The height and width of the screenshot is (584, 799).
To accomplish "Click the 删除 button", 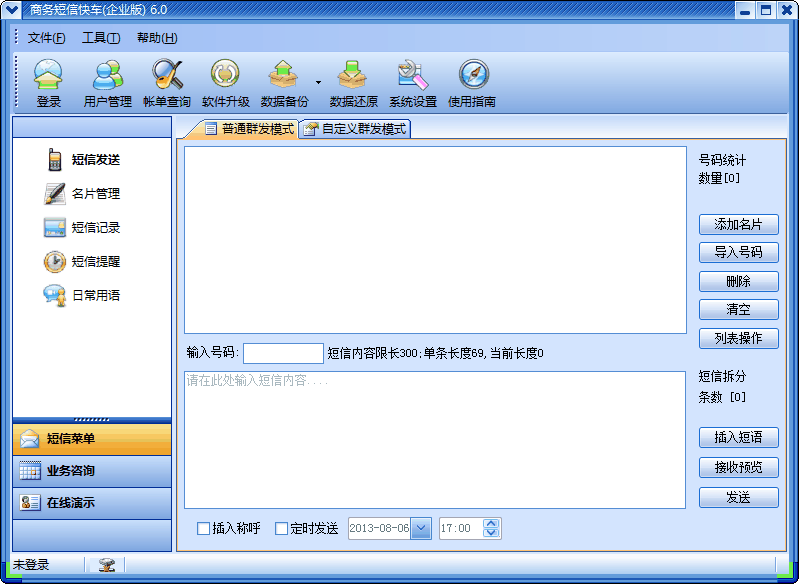I will tap(738, 281).
